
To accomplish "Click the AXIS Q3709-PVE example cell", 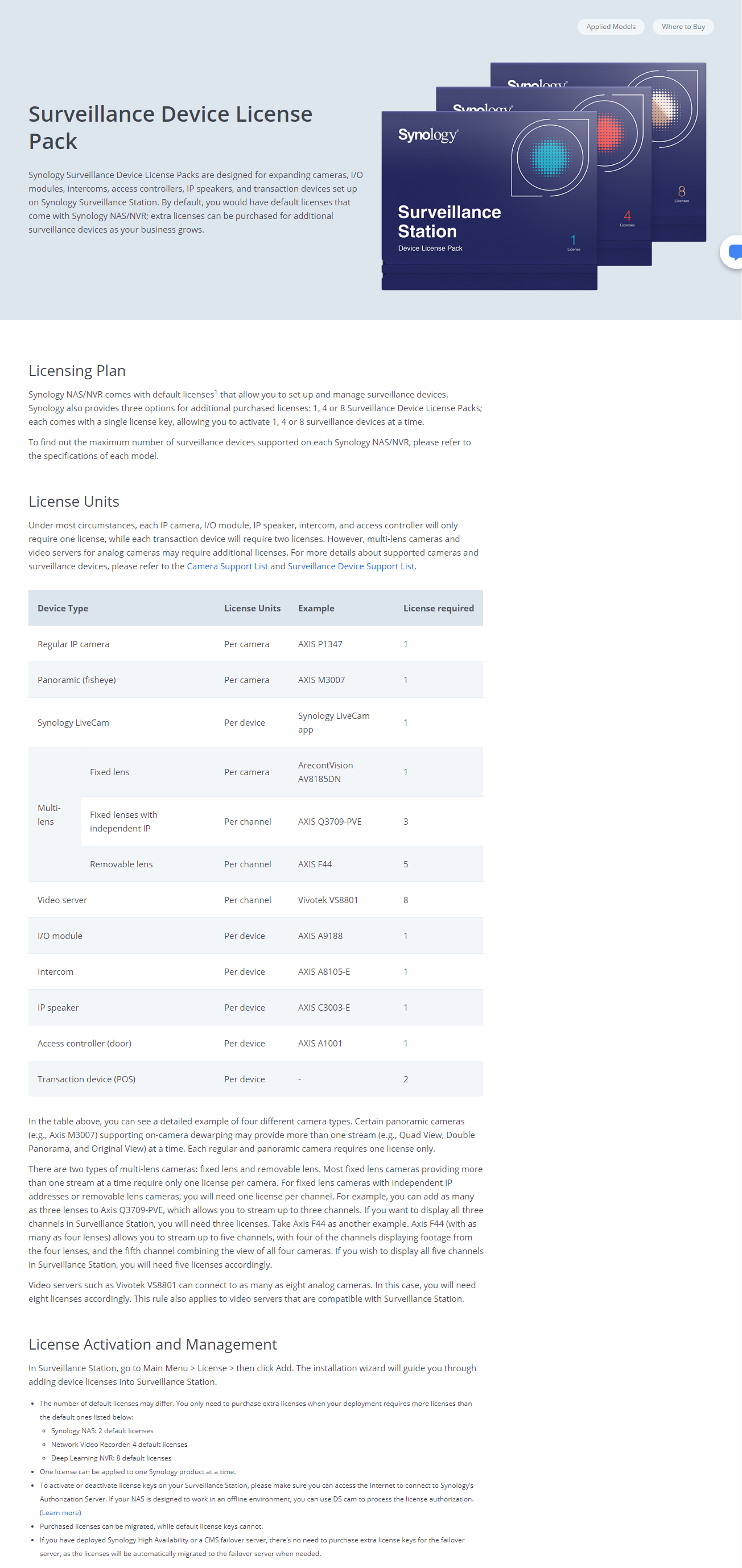I will click(x=329, y=821).
